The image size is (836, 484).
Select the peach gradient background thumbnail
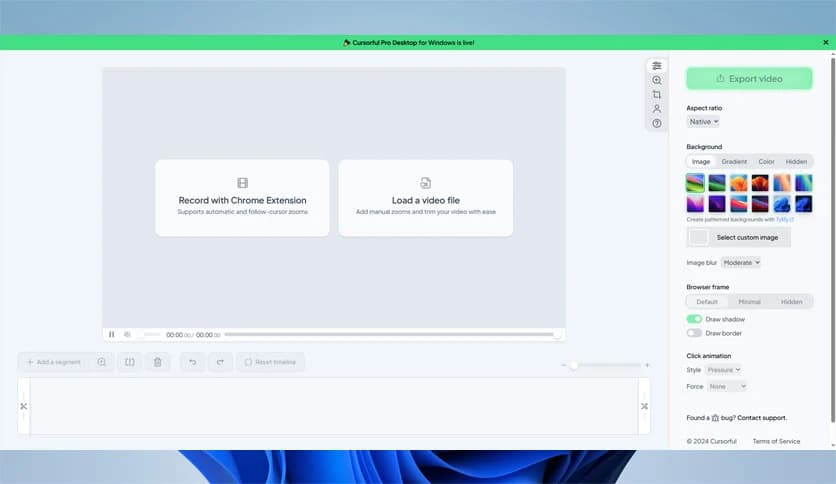click(x=782, y=183)
